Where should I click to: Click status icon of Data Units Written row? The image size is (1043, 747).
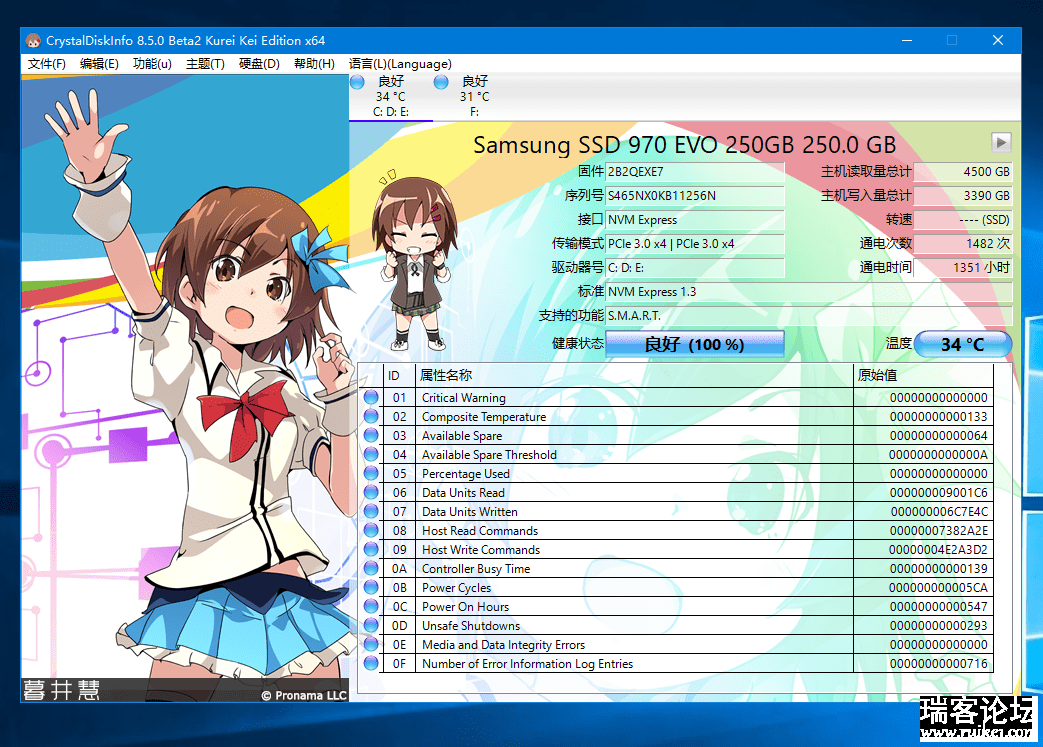tap(371, 512)
